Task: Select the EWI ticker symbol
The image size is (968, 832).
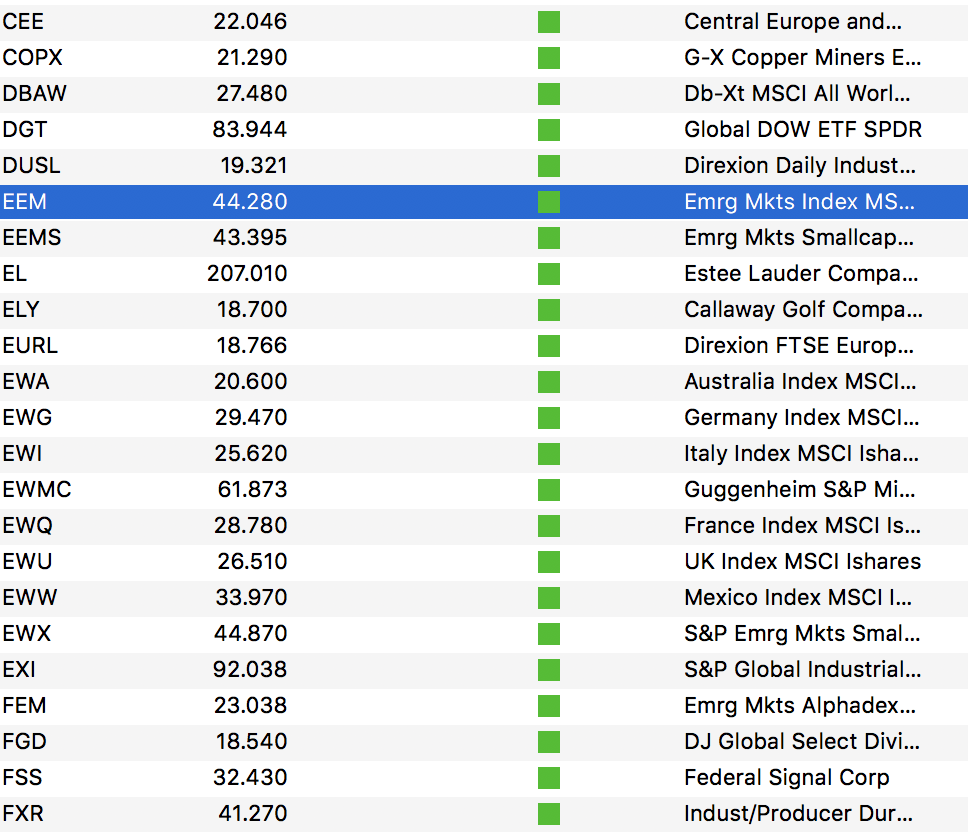Action: coord(22,454)
